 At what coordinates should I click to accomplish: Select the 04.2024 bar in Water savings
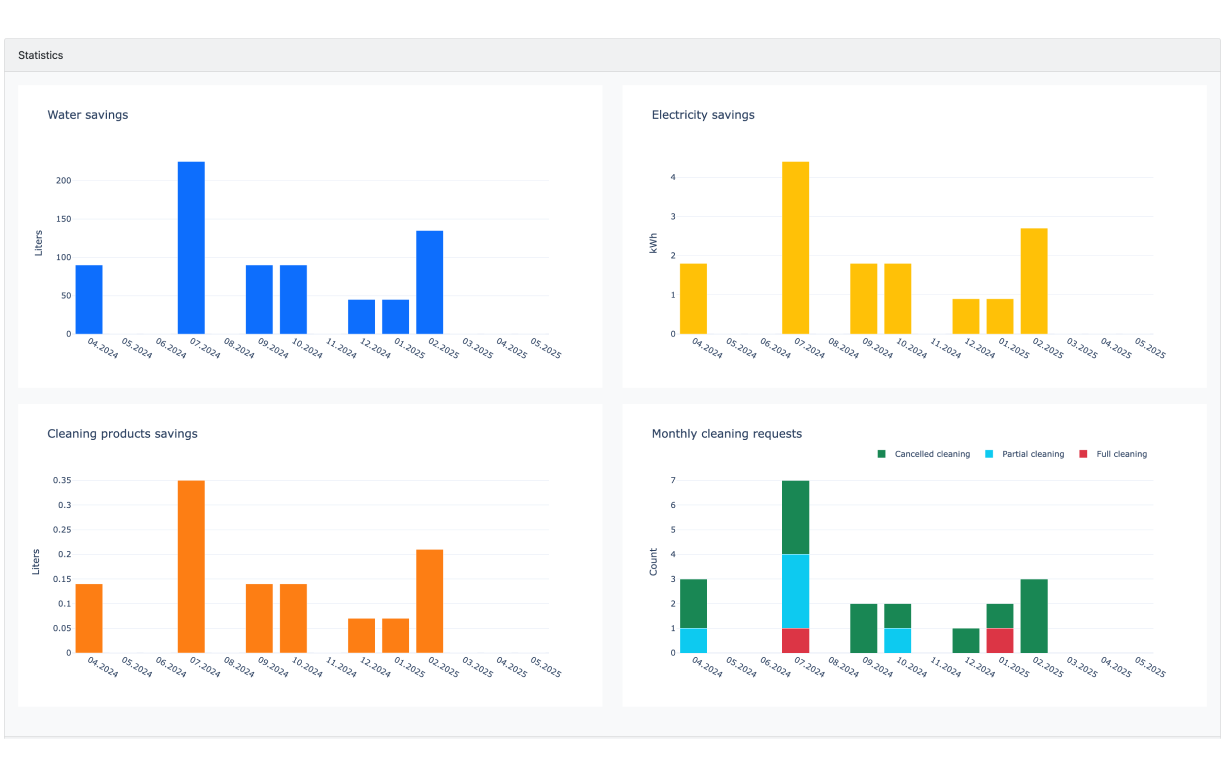[89, 299]
